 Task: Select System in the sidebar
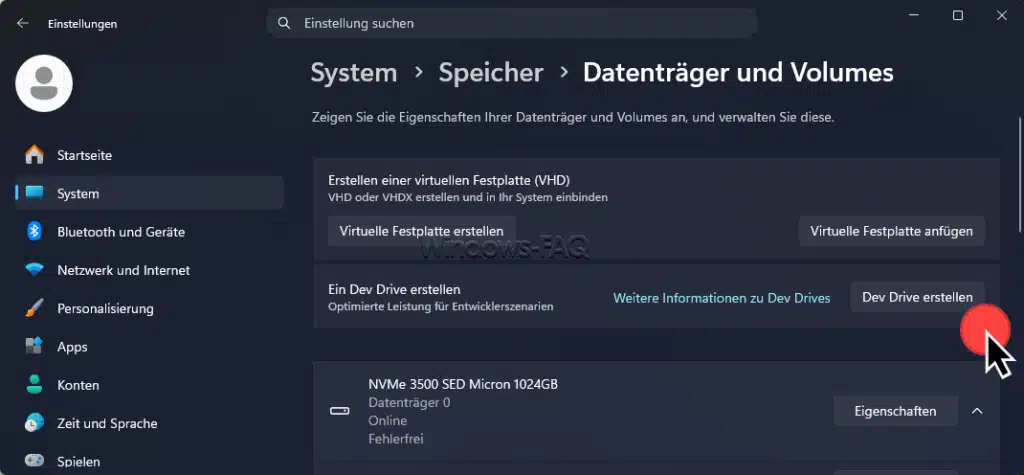(x=149, y=193)
